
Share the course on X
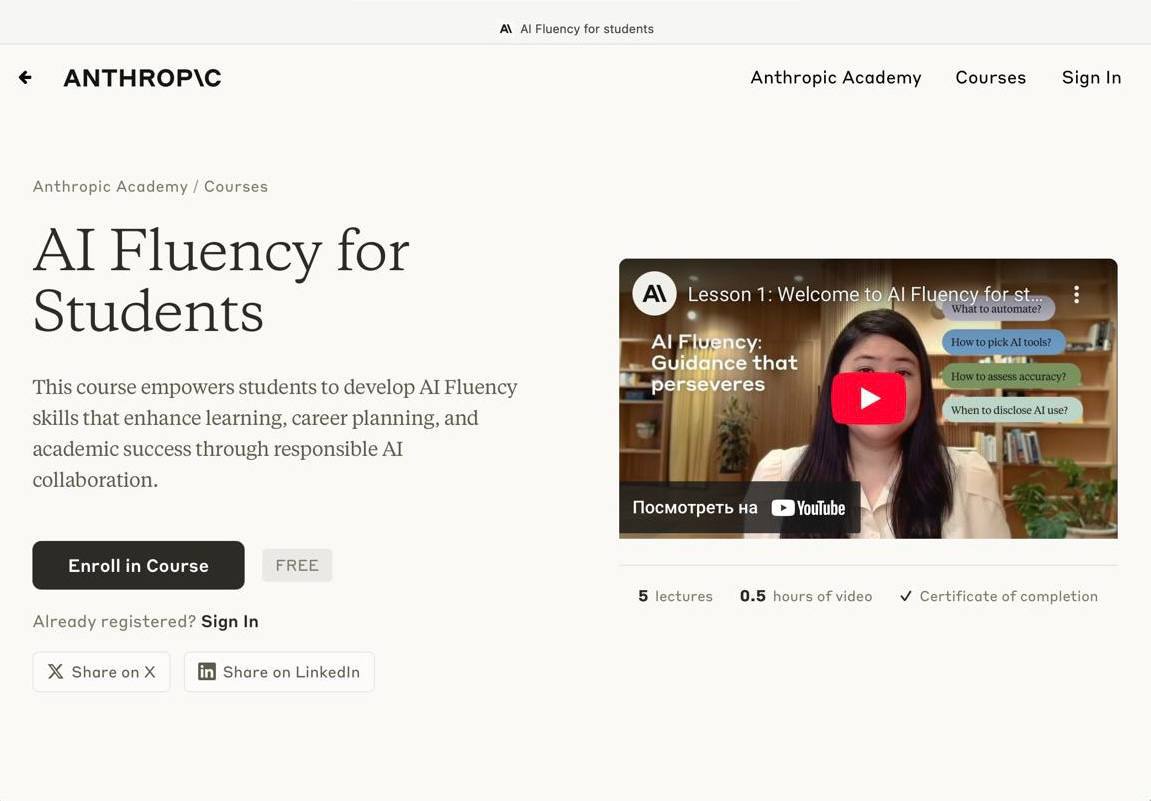(x=101, y=672)
